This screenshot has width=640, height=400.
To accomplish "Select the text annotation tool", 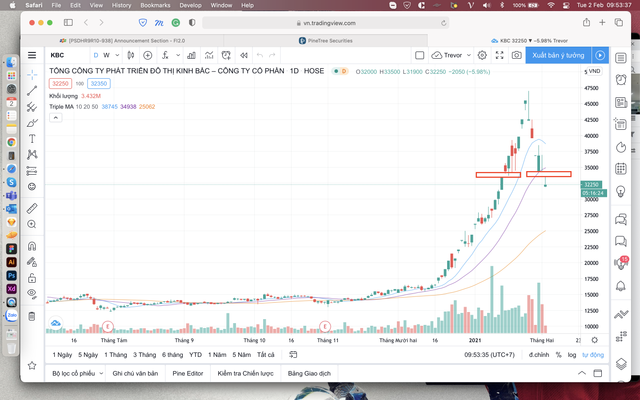I will (32, 139).
